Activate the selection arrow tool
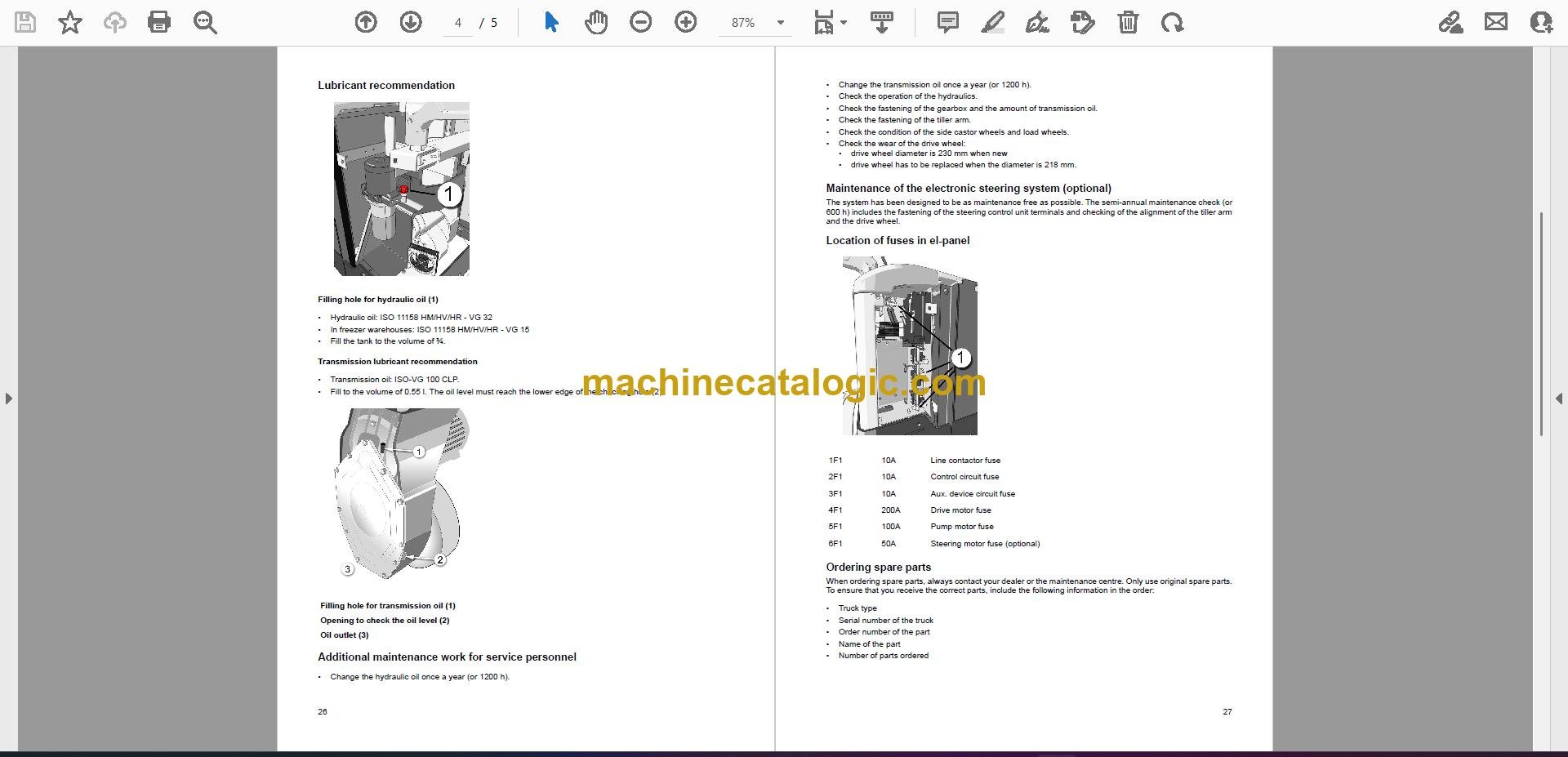The height and width of the screenshot is (757, 1568). pyautogui.click(x=551, y=22)
